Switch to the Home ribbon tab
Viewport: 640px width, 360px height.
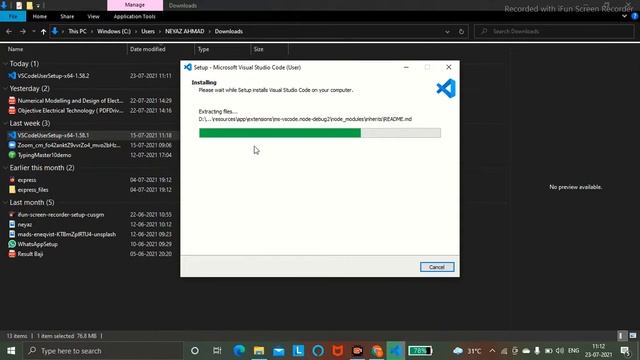pos(40,16)
